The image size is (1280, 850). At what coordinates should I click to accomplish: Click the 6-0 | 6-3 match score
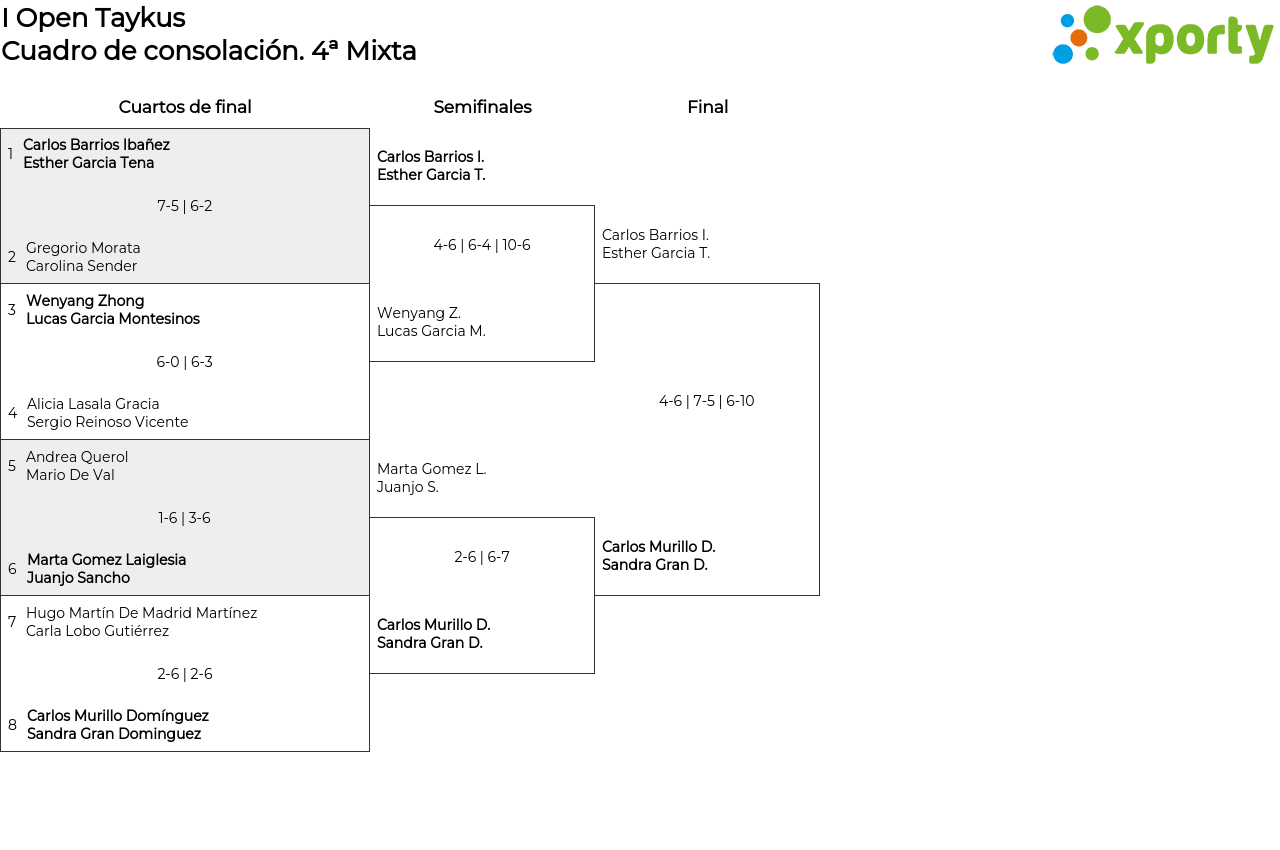coord(185,362)
